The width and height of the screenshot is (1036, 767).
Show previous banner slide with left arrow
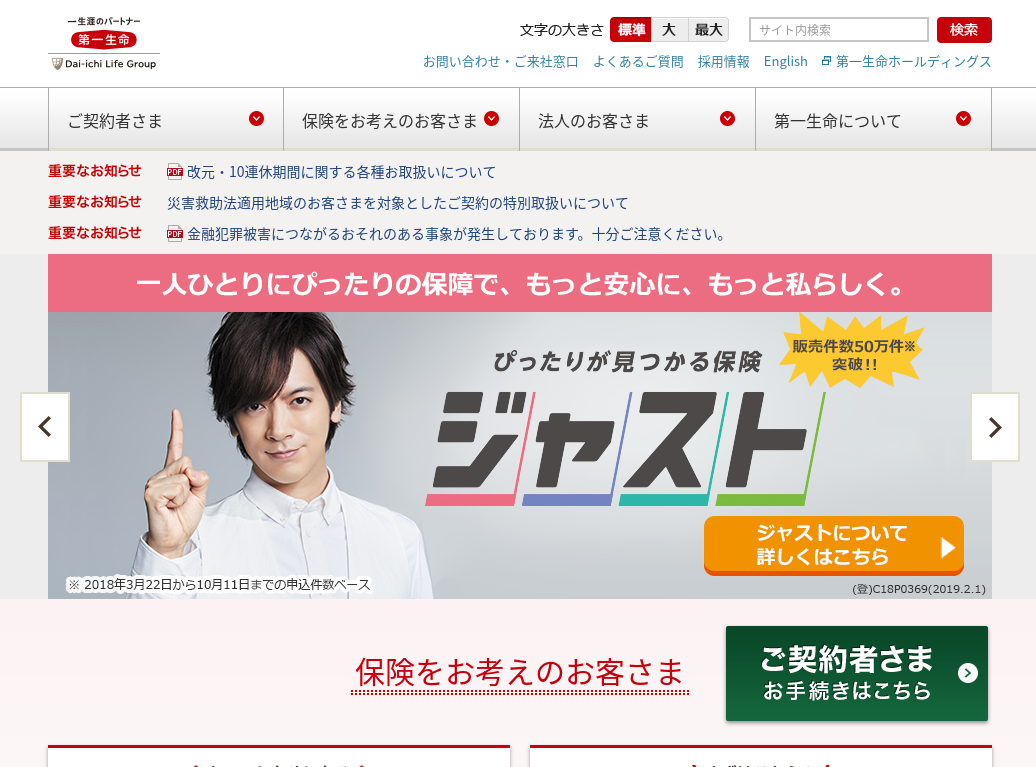click(45, 427)
